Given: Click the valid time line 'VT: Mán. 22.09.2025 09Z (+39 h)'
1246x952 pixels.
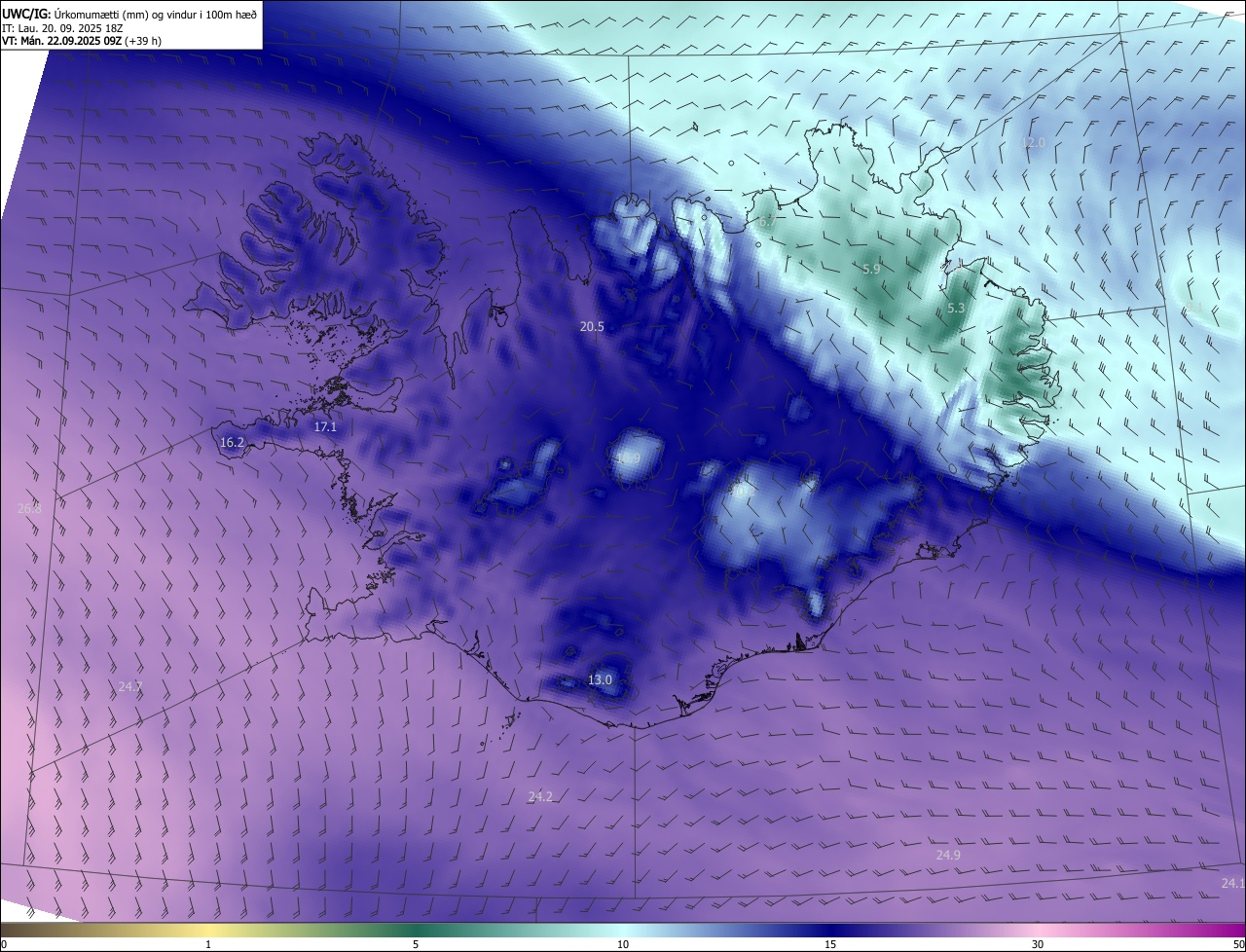Looking at the screenshot, I should point(82,41).
